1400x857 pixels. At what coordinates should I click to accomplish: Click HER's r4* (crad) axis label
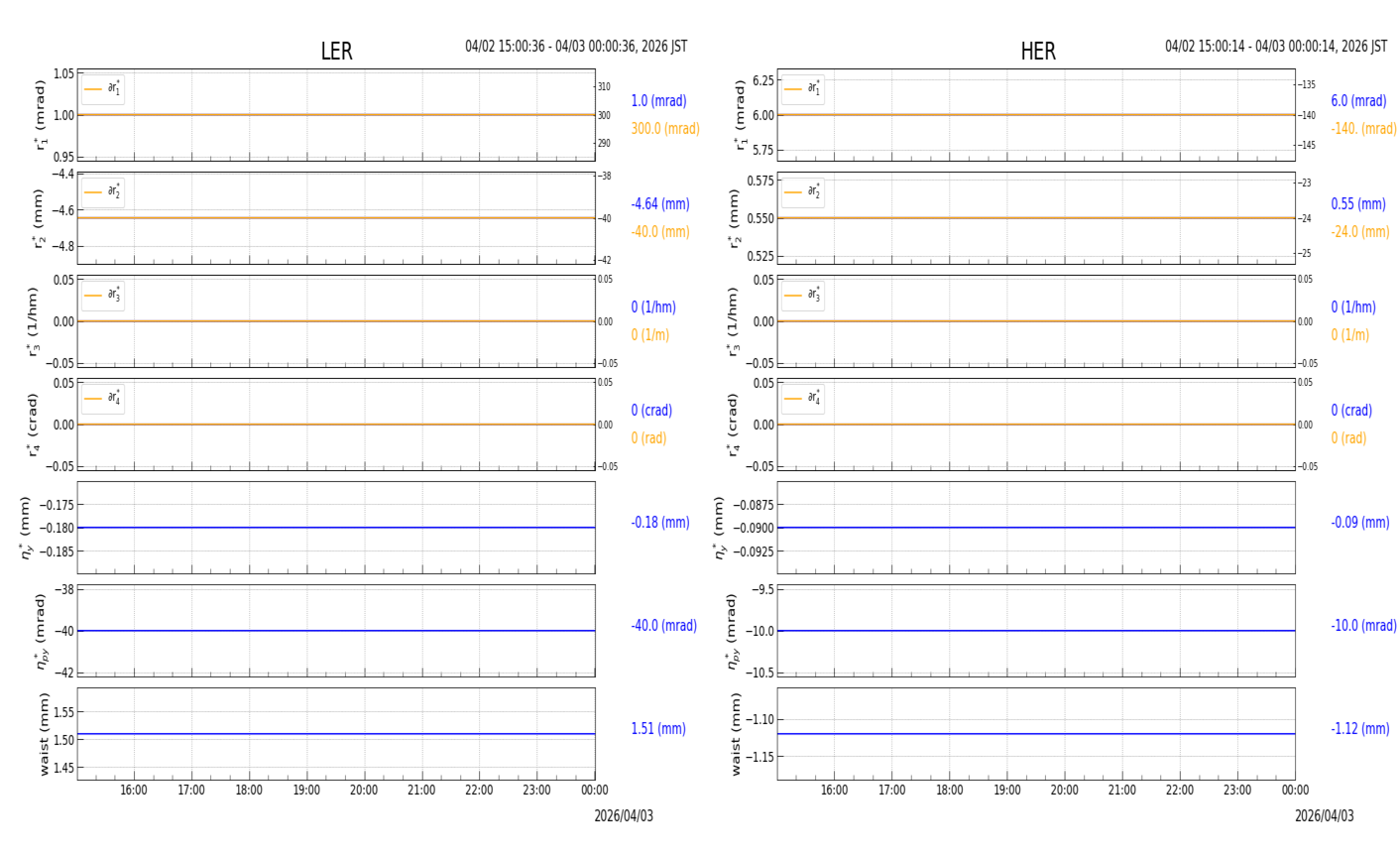(733, 425)
